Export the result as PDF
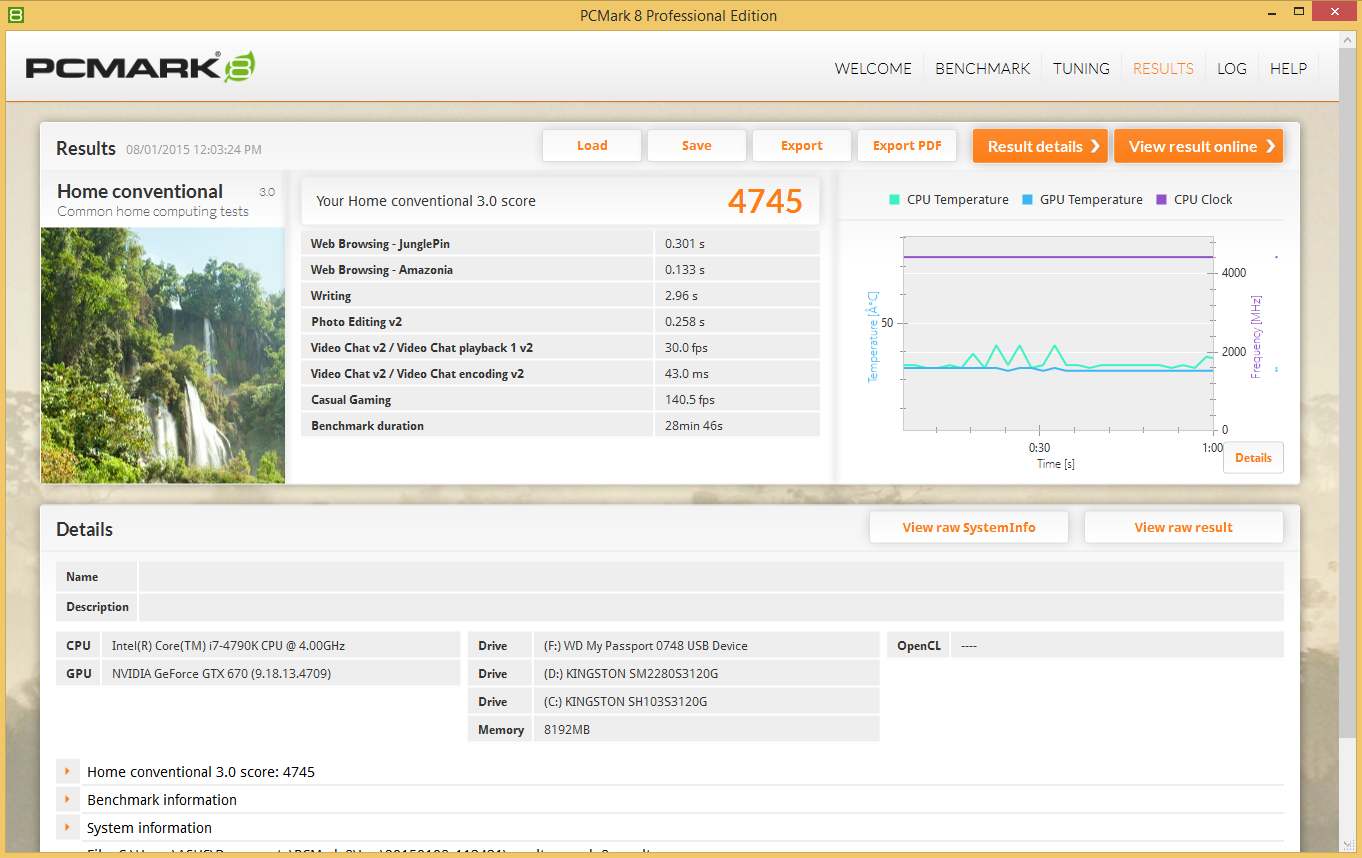1362x858 pixels. tap(907, 146)
